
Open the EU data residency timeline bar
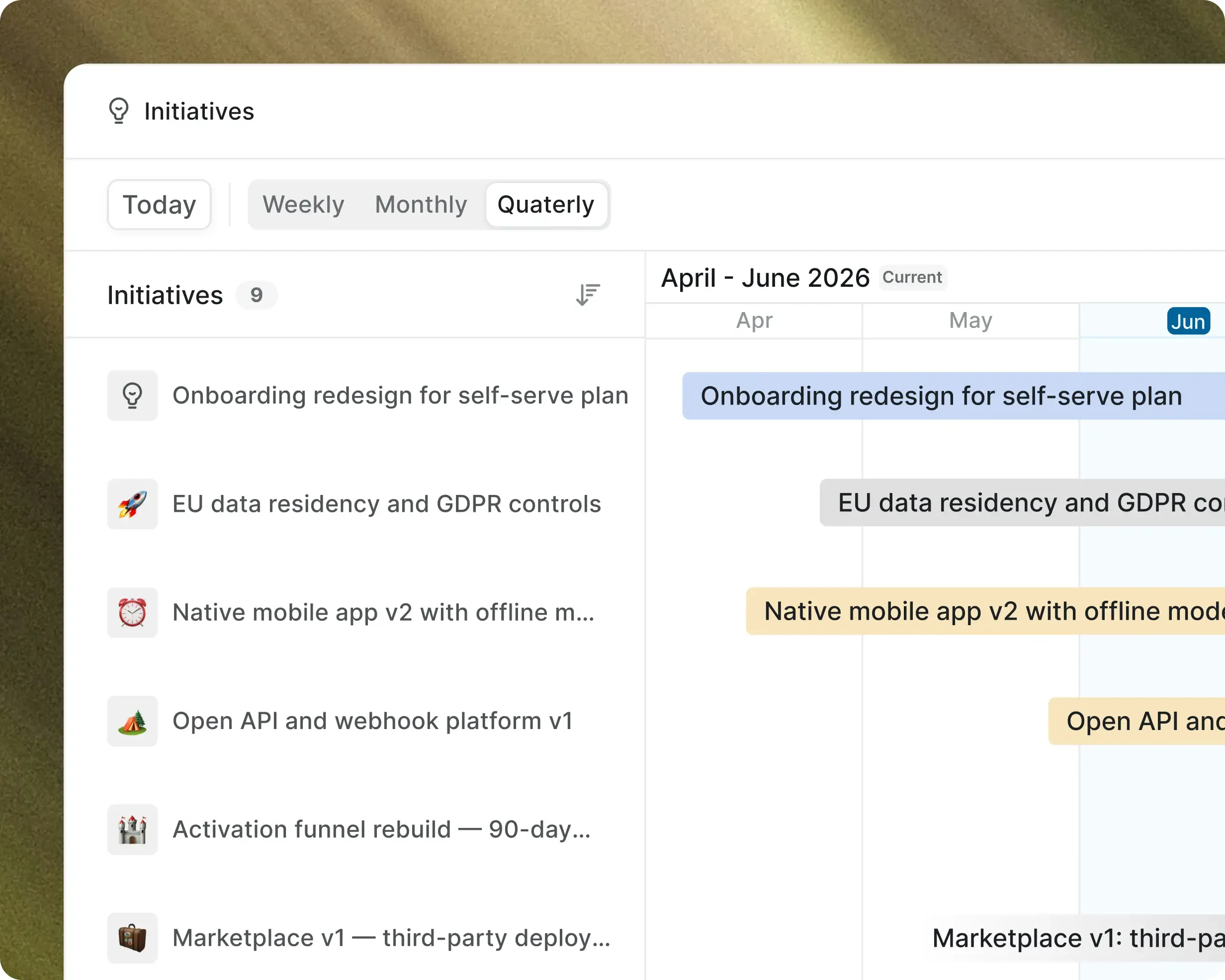(1022, 503)
